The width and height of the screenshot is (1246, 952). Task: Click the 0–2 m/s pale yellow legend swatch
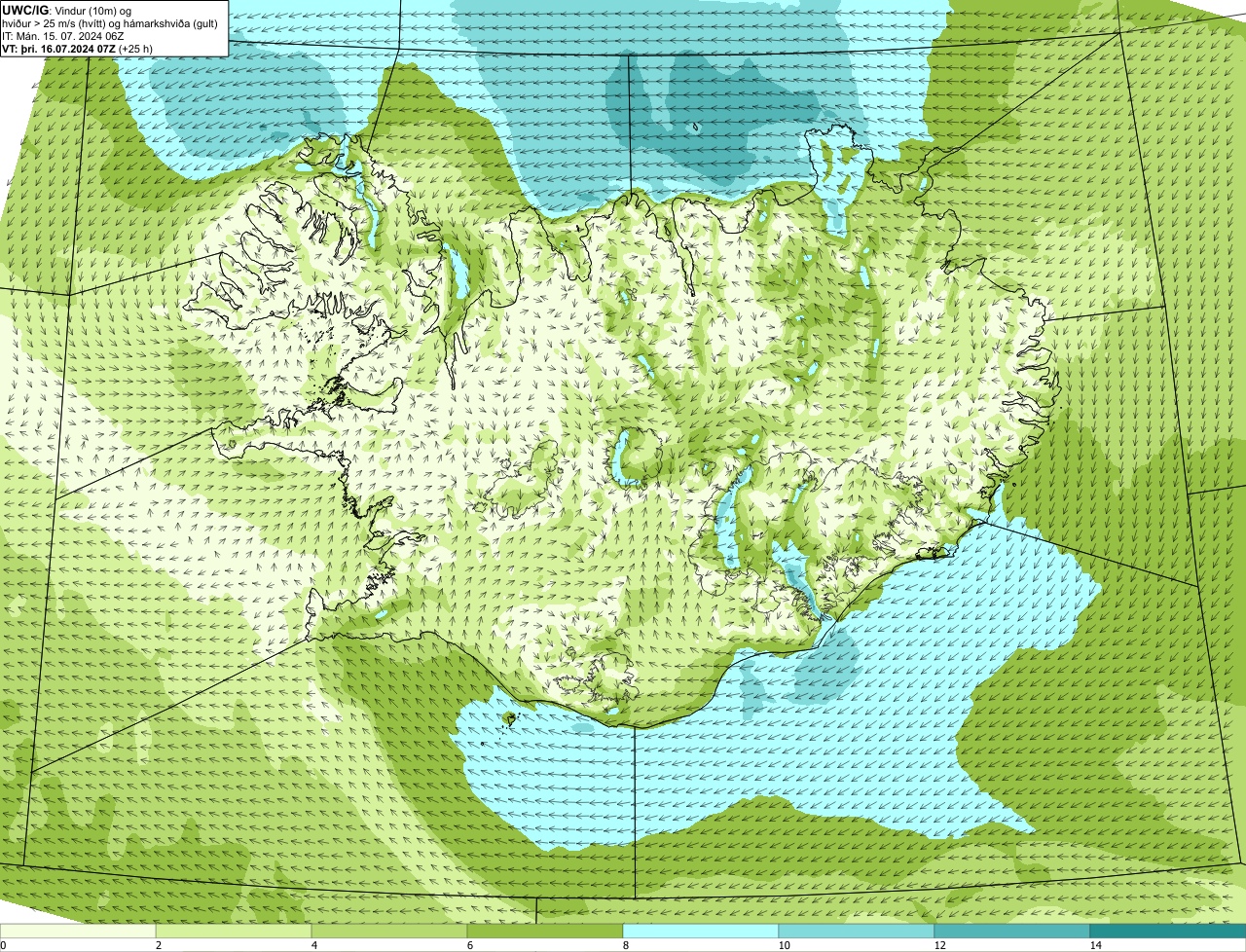coord(78,932)
